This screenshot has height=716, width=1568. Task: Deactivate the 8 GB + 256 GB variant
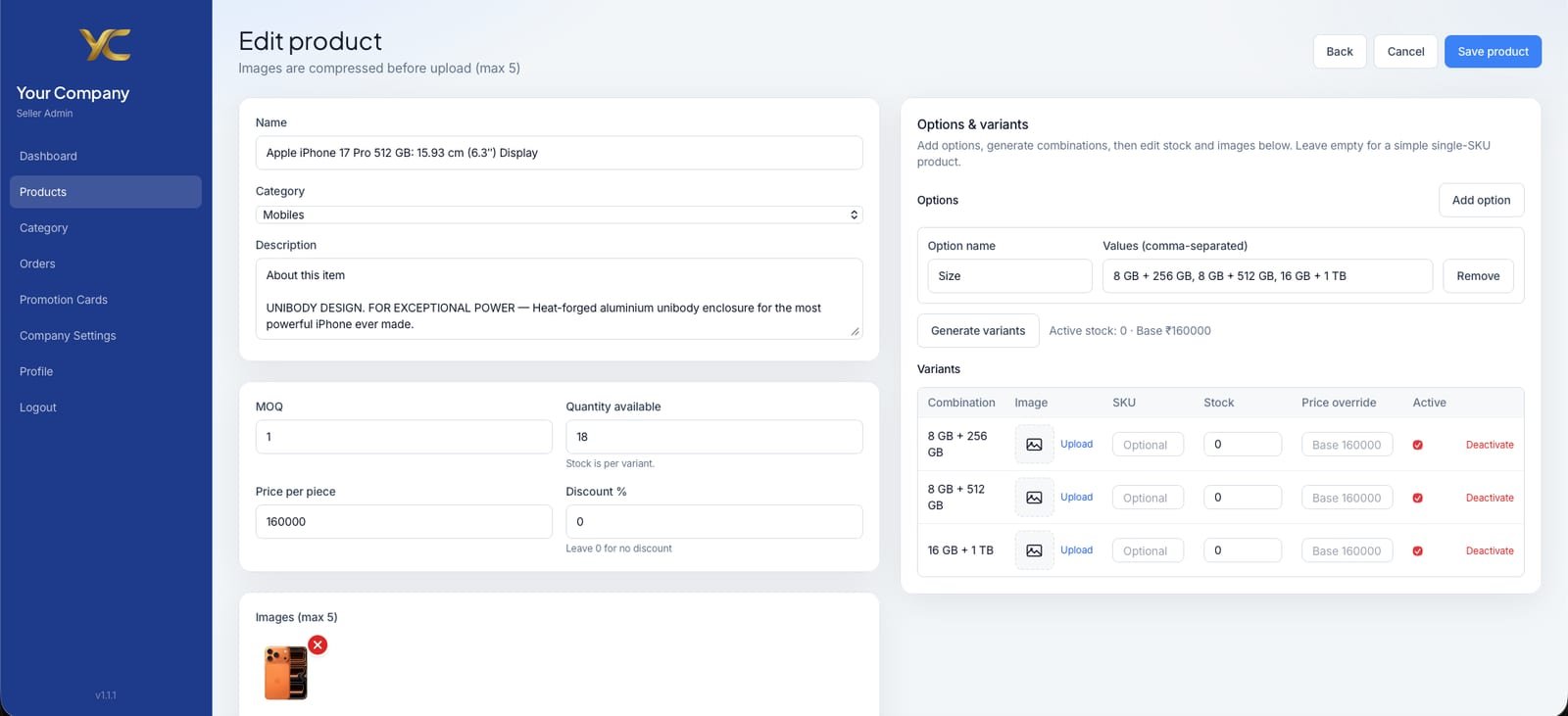coord(1490,445)
